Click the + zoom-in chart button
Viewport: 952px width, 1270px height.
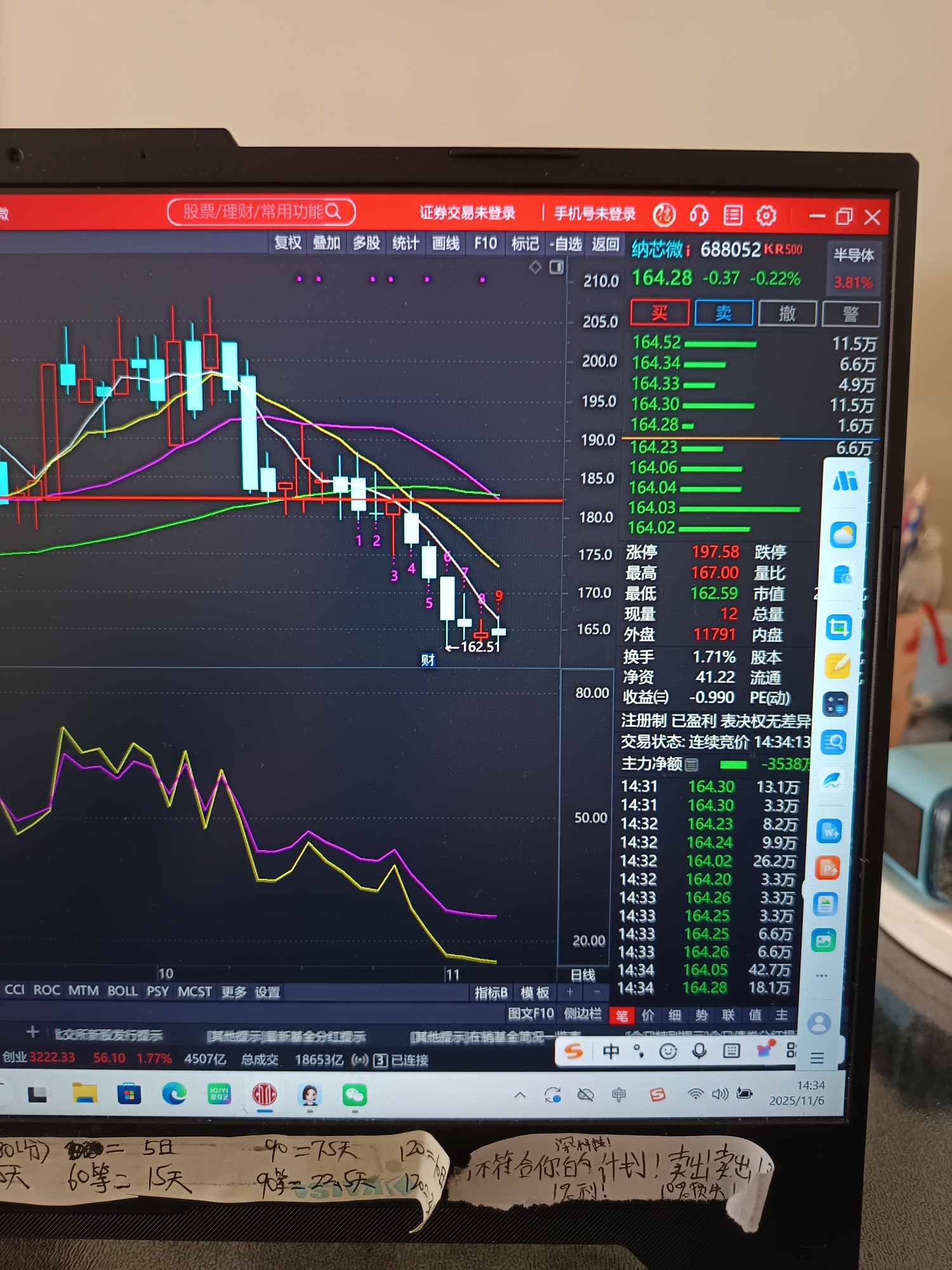570,992
